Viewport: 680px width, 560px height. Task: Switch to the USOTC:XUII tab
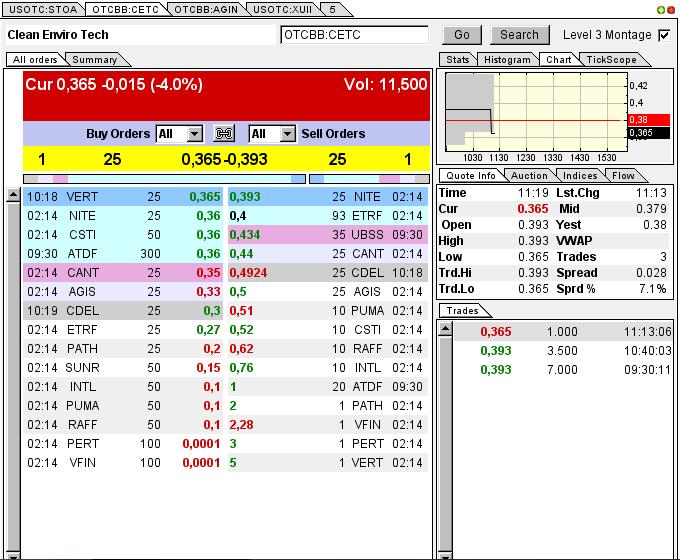tap(282, 10)
